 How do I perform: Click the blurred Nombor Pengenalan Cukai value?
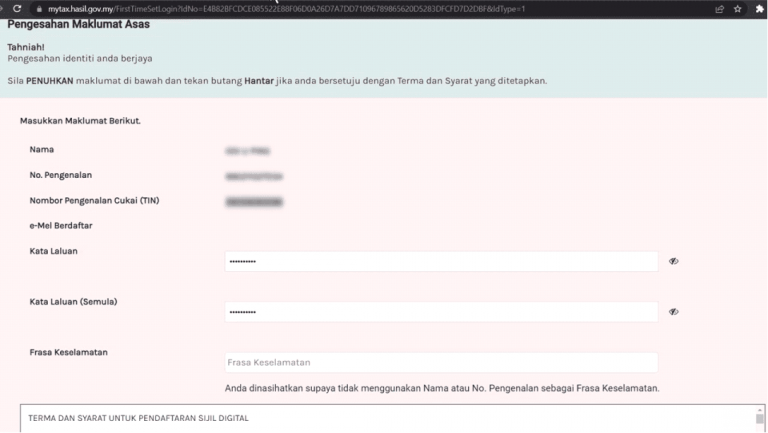click(254, 201)
